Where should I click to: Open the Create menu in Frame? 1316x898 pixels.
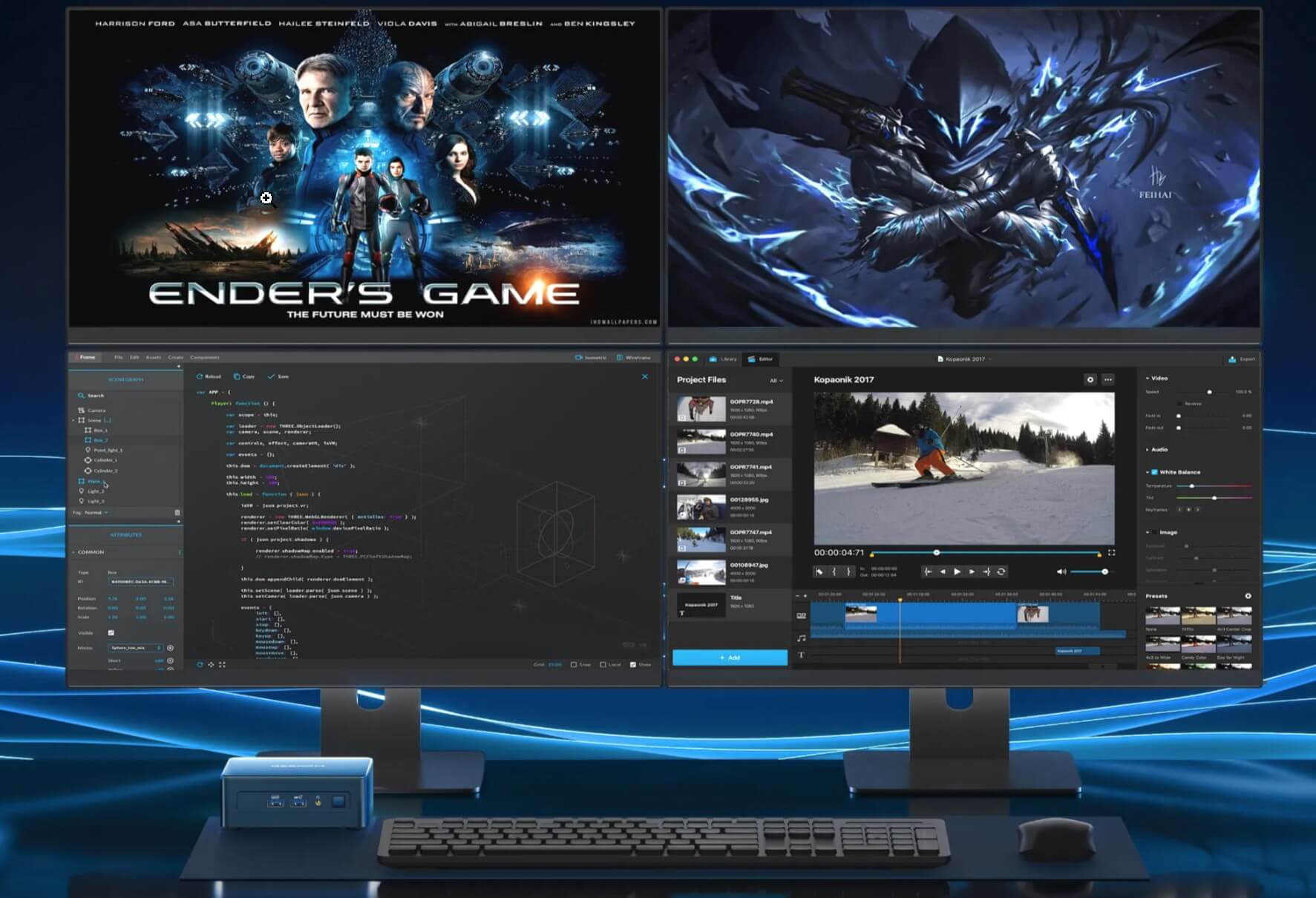[x=175, y=358]
